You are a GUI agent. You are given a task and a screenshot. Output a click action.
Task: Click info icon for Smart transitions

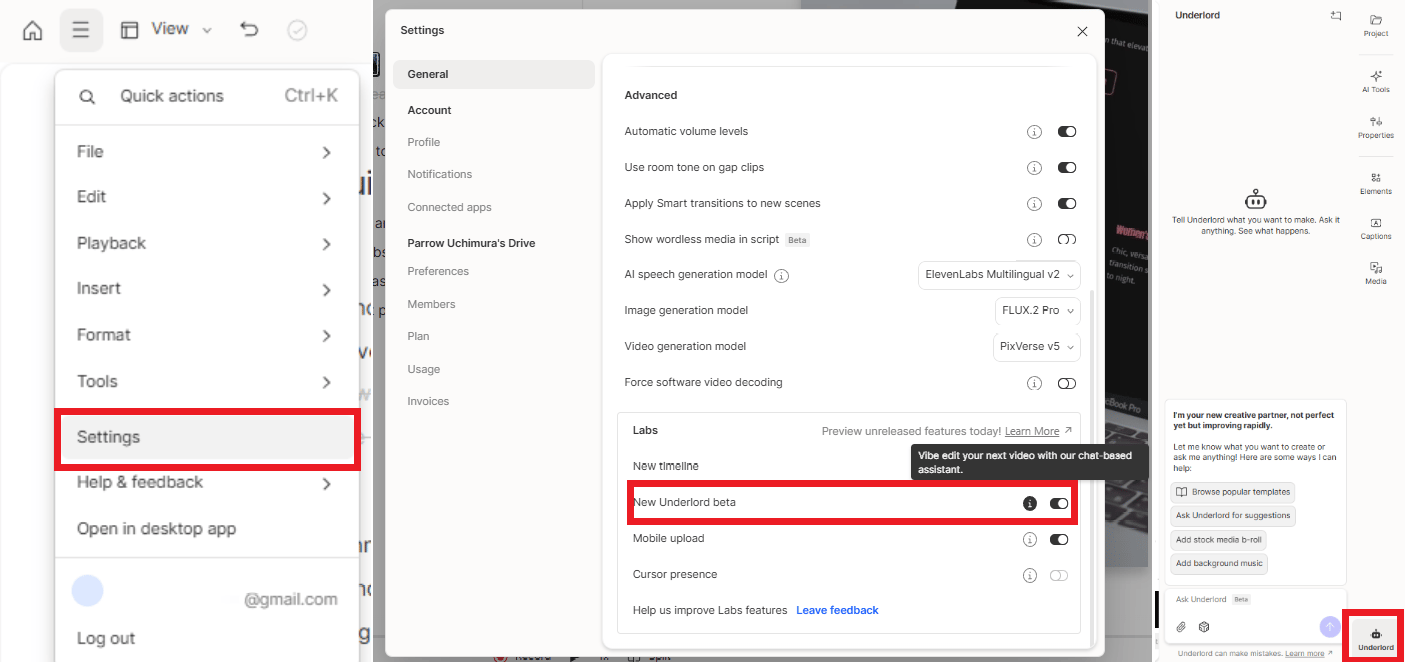(1035, 204)
